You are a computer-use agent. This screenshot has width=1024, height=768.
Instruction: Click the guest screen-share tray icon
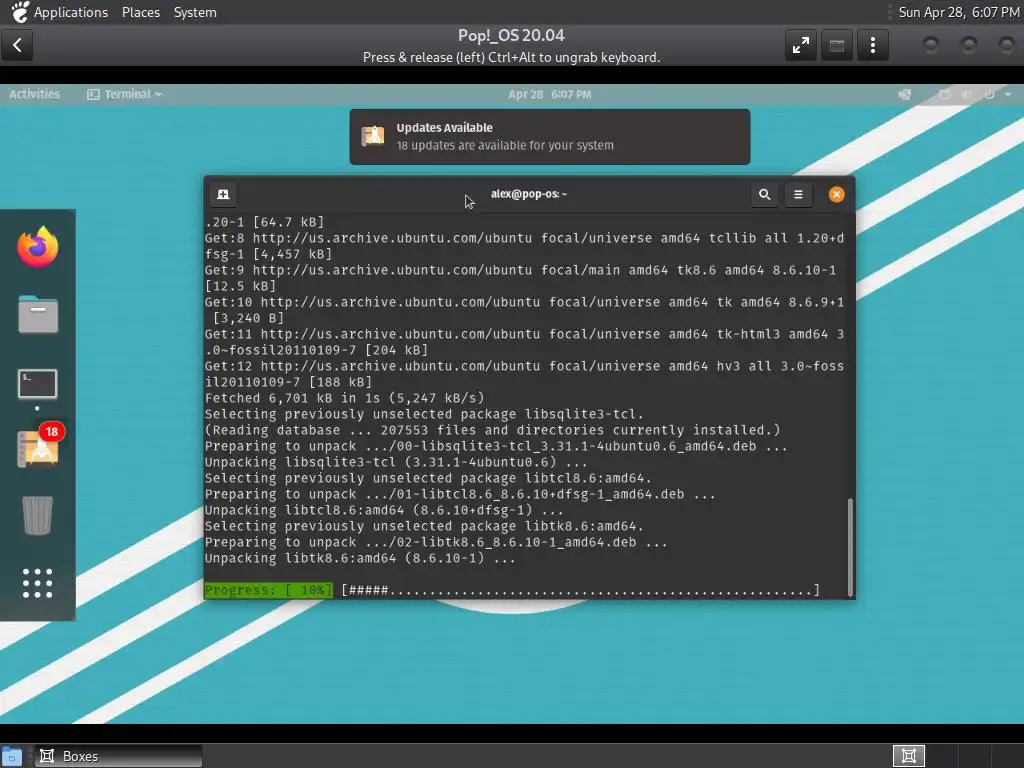click(x=904, y=94)
